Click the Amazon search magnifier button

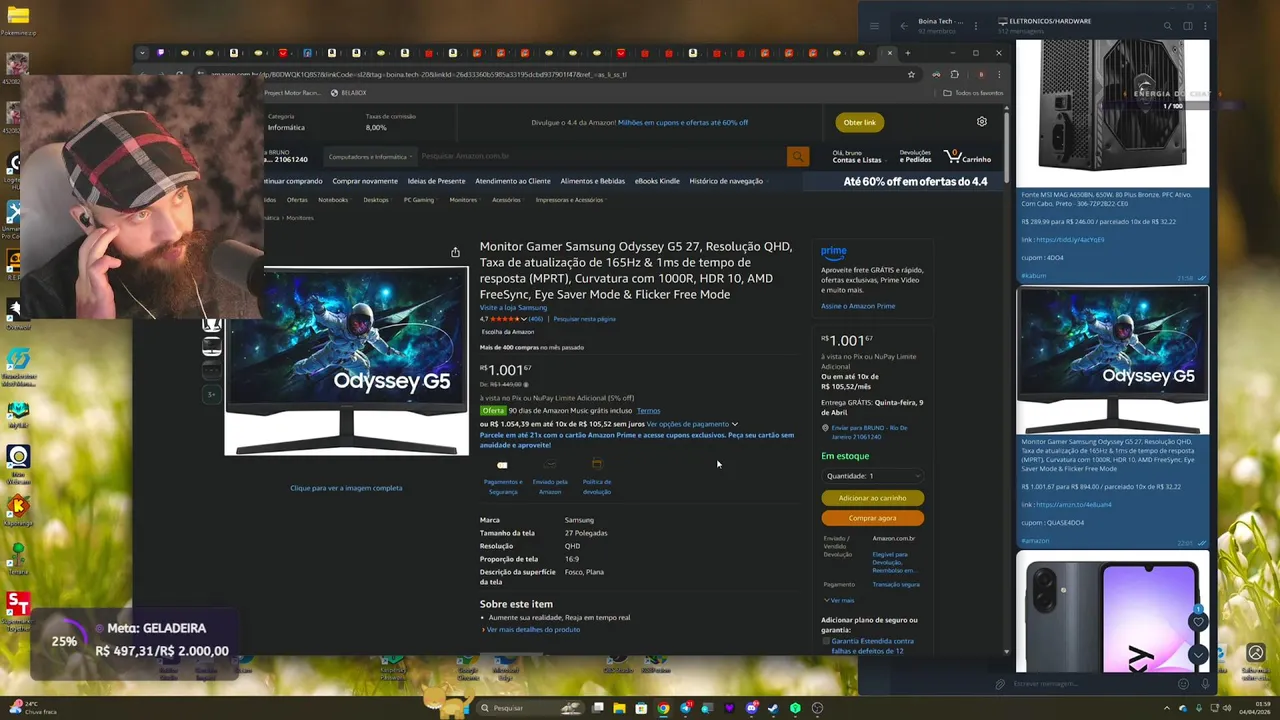[x=797, y=156]
